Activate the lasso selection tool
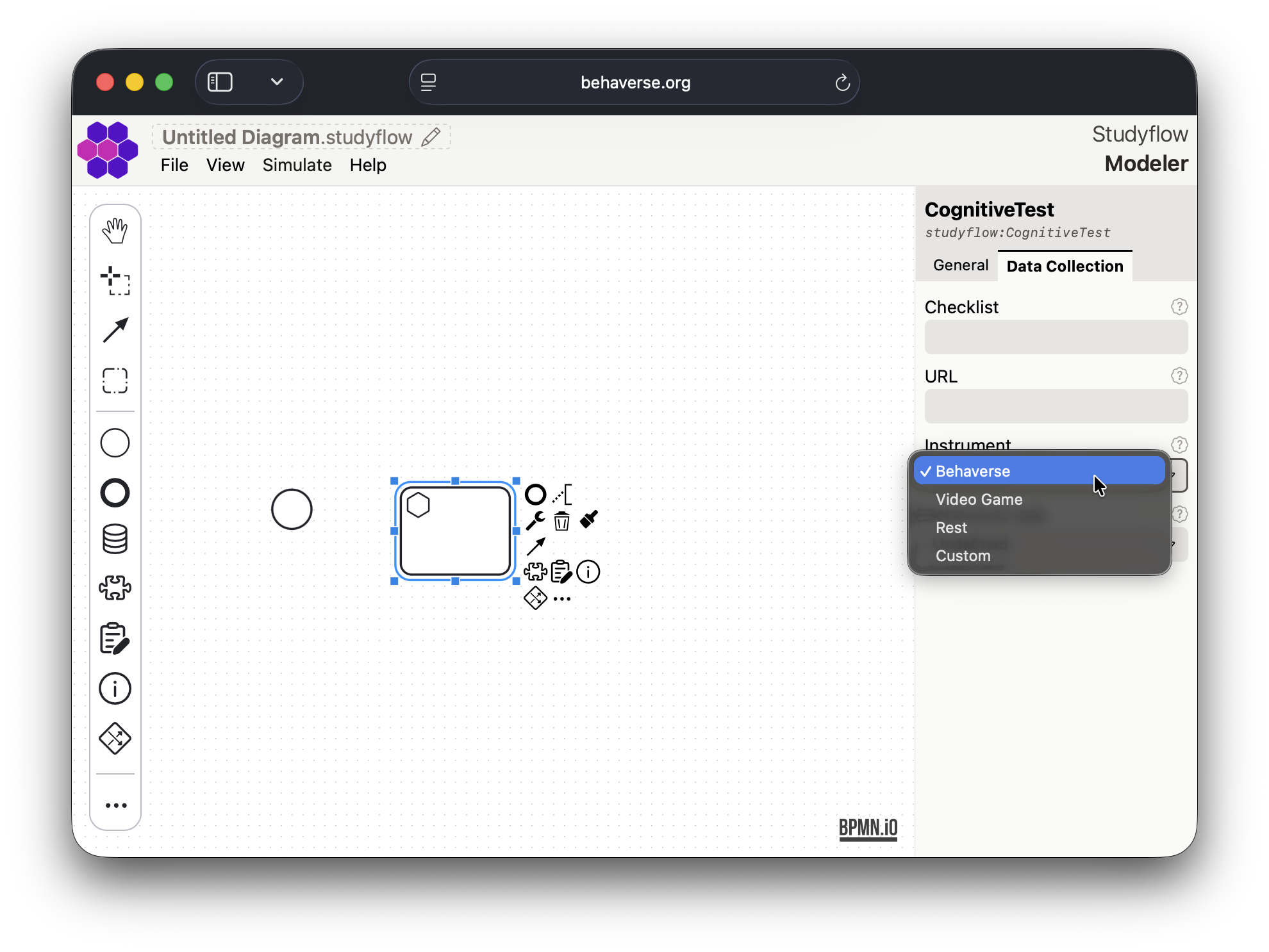Viewport: 1269px width, 952px height. [115, 281]
